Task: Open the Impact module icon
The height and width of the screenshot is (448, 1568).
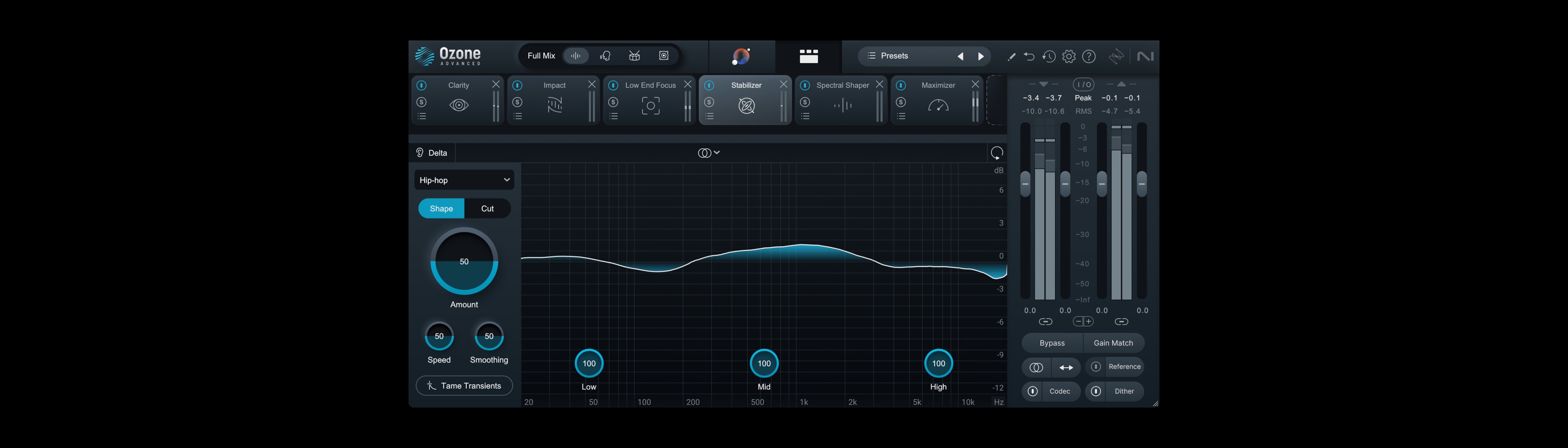Action: coord(555,105)
